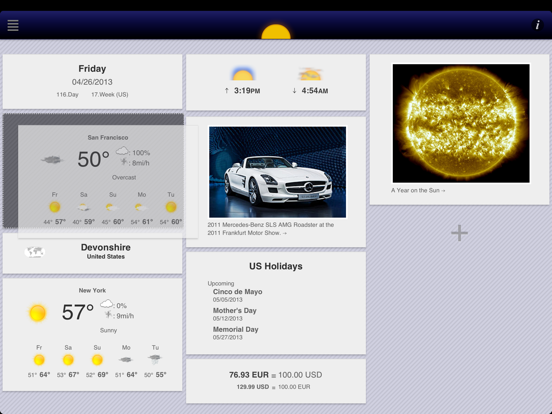The image size is (552, 414).
Task: Tap the date 04/26/2013
Action: coord(92,82)
